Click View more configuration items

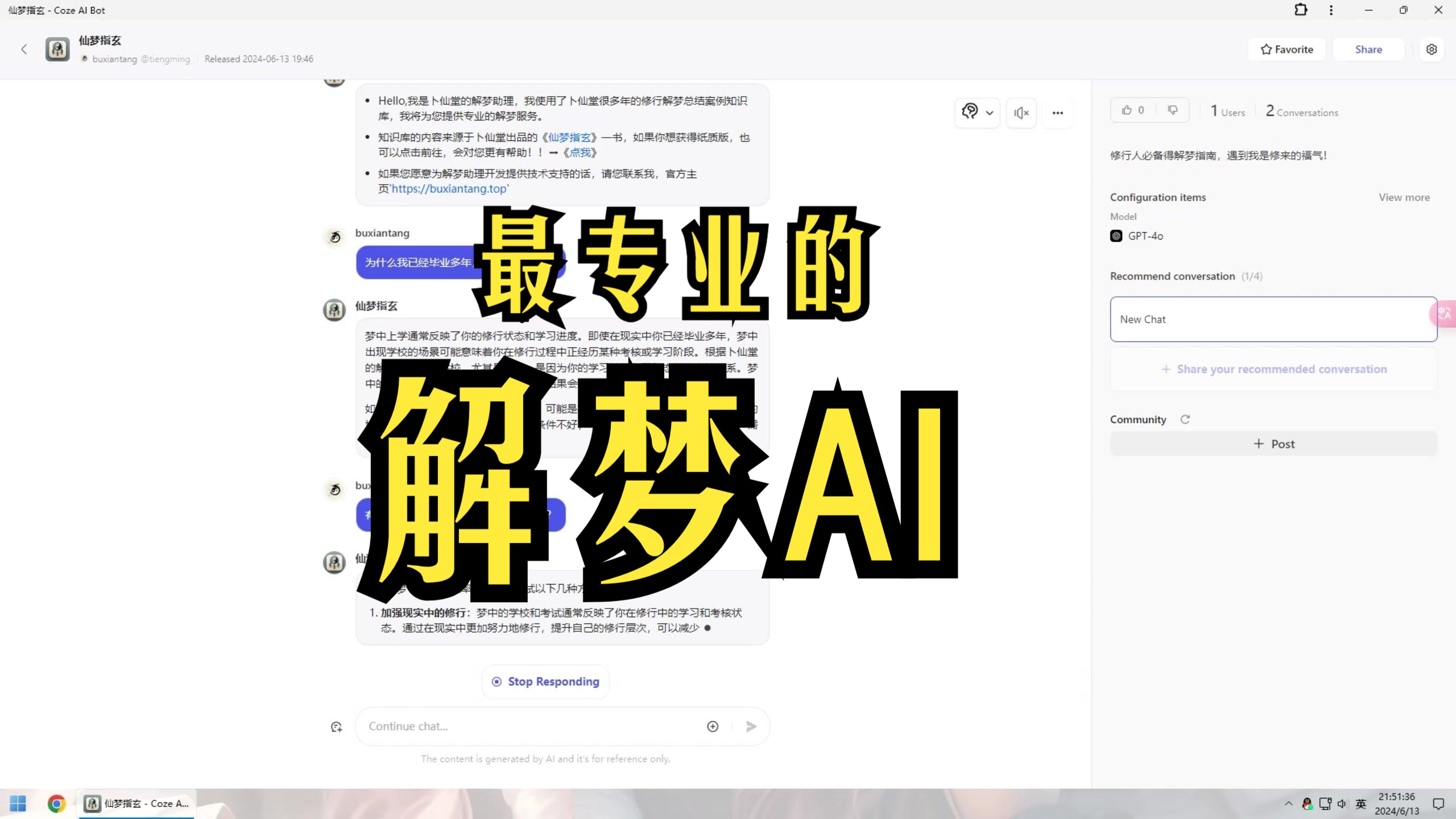1405,197
